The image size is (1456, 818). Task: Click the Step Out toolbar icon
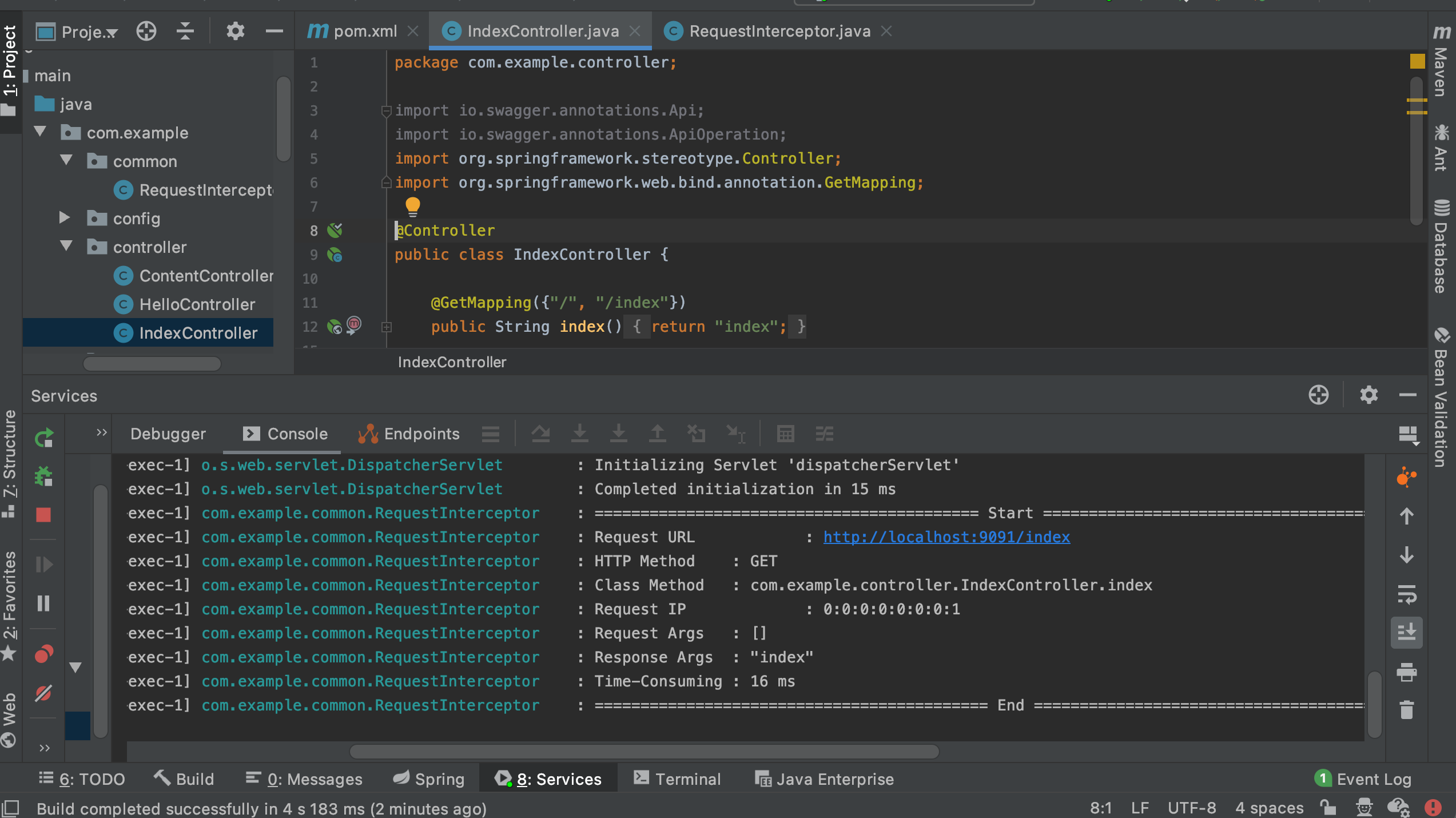[x=658, y=434]
